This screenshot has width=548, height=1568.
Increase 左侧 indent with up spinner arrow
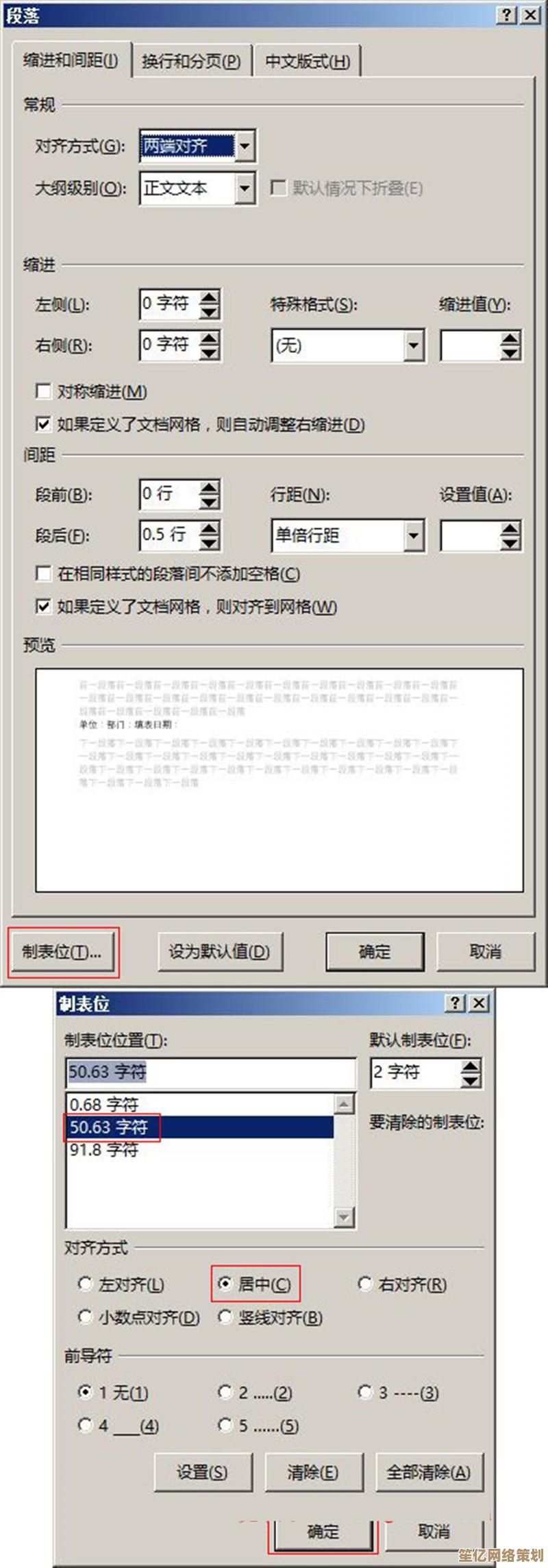[x=209, y=296]
